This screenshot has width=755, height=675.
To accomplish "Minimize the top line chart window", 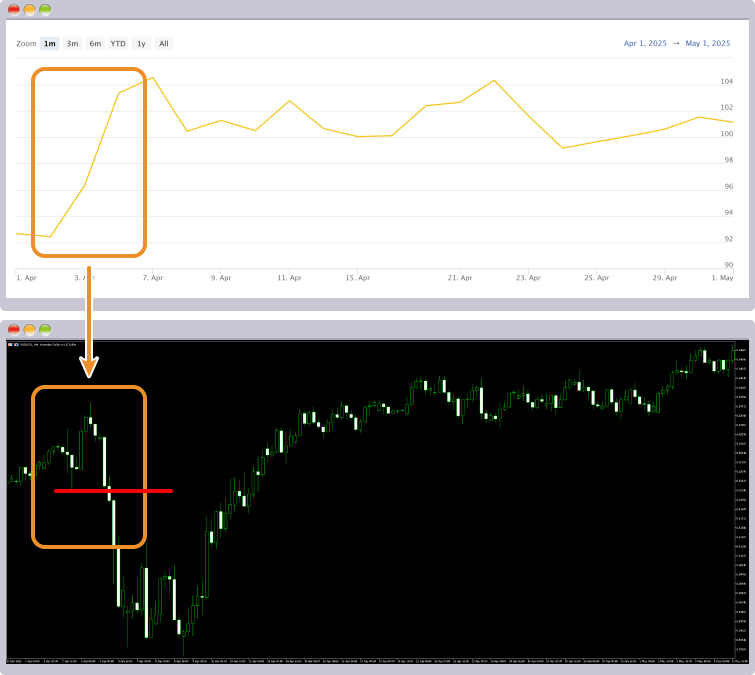I will tap(30, 9).
